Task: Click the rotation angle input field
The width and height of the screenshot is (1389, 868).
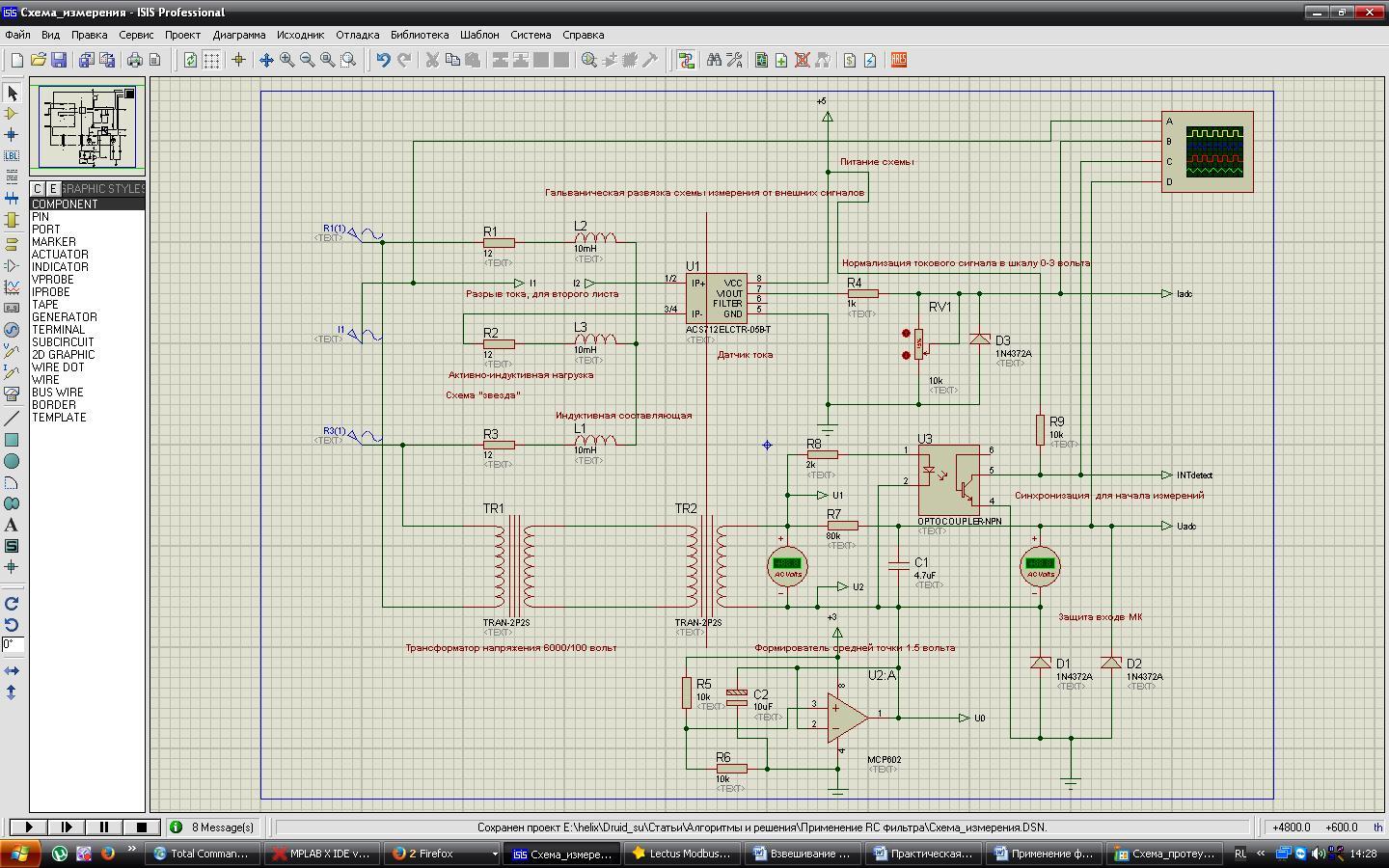Action: [x=12, y=644]
